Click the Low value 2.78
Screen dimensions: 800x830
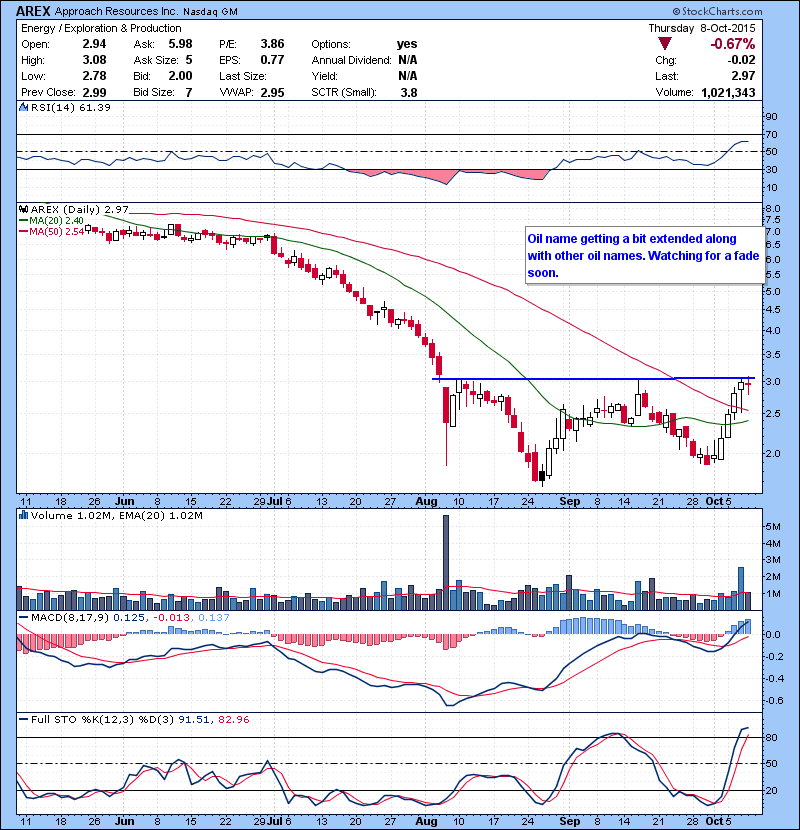tap(94, 76)
